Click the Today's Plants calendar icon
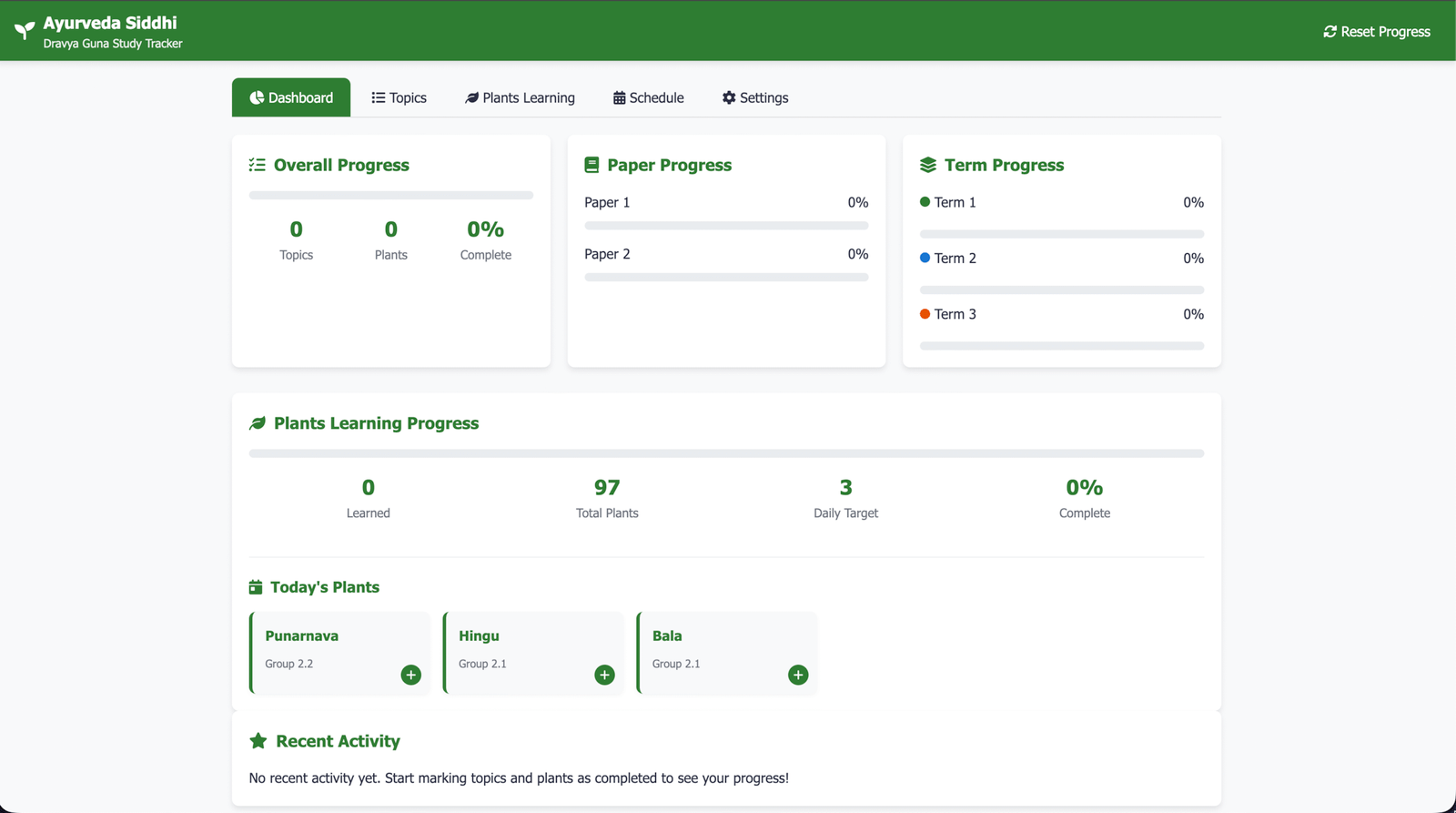 [x=256, y=587]
